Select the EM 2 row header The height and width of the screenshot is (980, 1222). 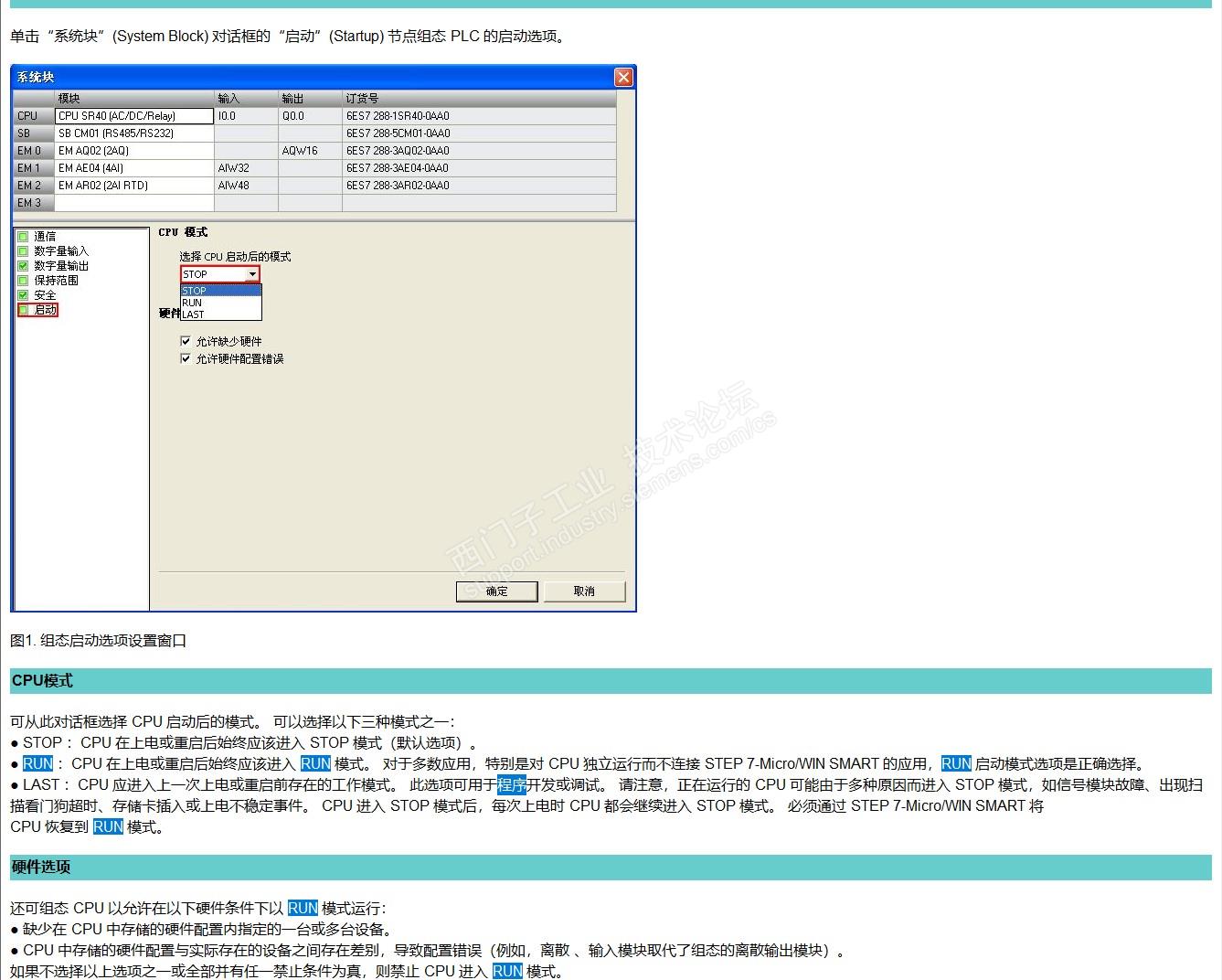coord(34,186)
